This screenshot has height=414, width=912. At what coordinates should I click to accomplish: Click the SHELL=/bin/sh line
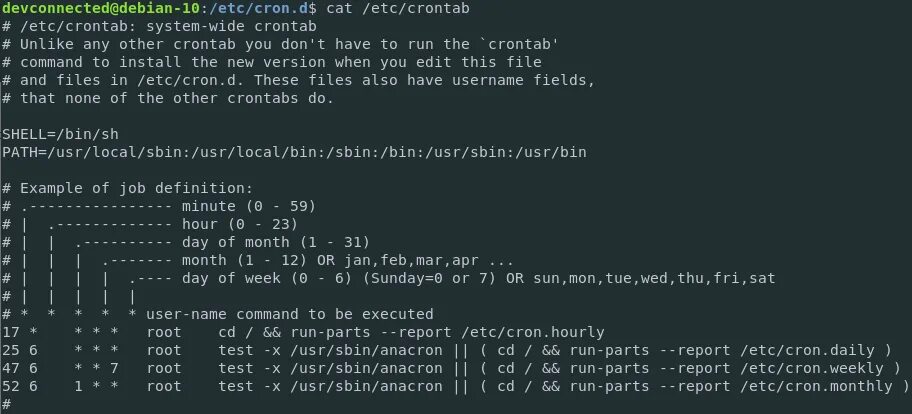60,134
